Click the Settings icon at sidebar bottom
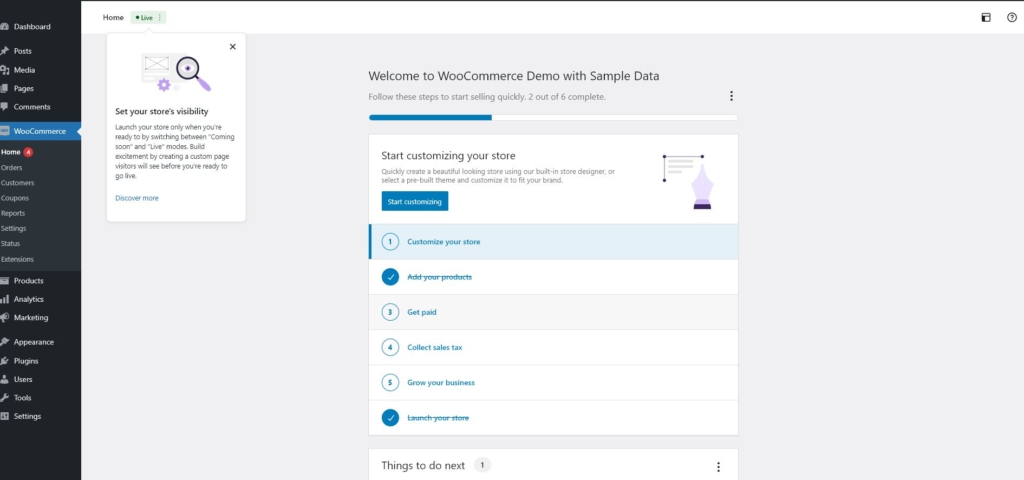Viewport: 1024px width, 480px height. pyautogui.click(x=4, y=416)
